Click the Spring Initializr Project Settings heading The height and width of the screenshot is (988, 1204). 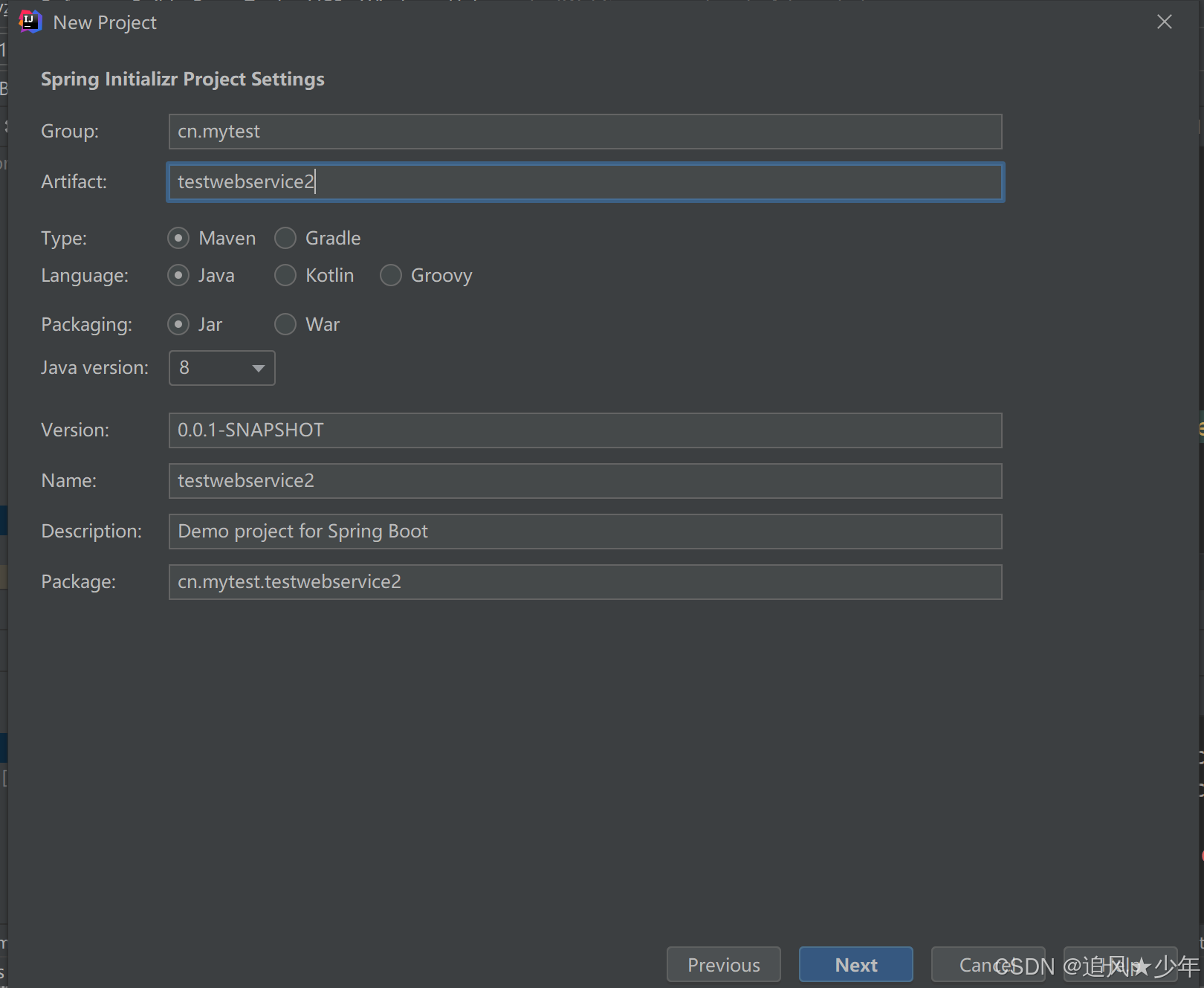183,79
